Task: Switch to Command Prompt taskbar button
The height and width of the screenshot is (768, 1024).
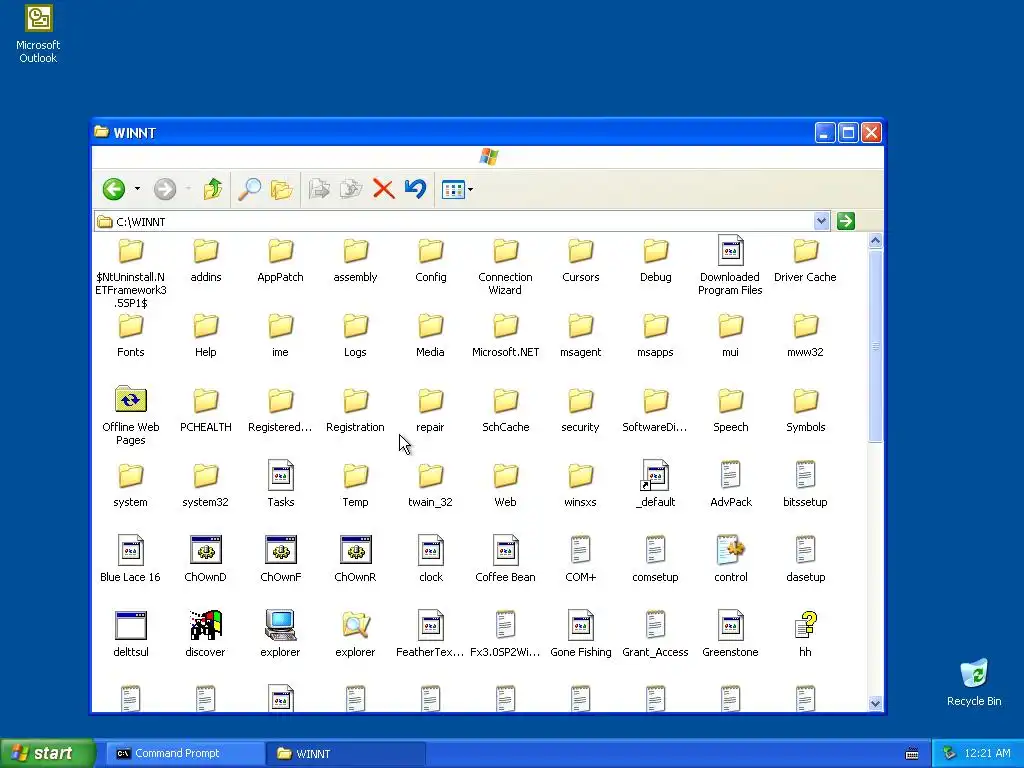Action: click(x=185, y=754)
